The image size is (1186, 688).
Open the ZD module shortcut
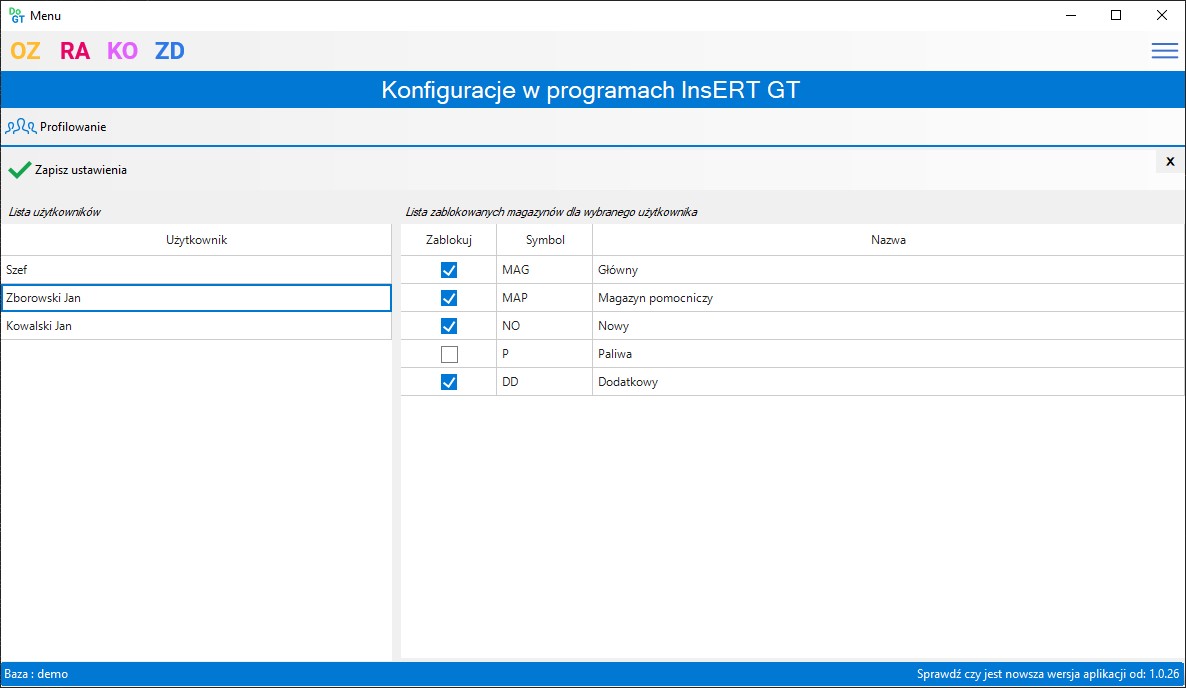point(169,51)
